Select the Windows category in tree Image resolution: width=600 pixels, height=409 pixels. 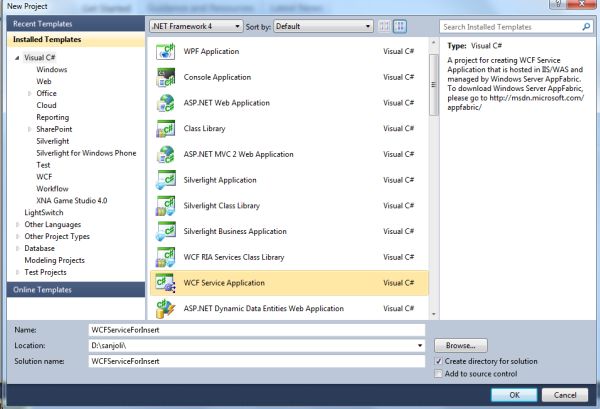pyautogui.click(x=52, y=70)
